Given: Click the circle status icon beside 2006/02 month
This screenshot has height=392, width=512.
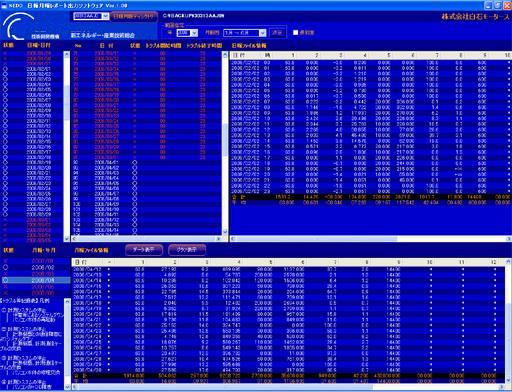Looking at the screenshot, I should (5, 267).
